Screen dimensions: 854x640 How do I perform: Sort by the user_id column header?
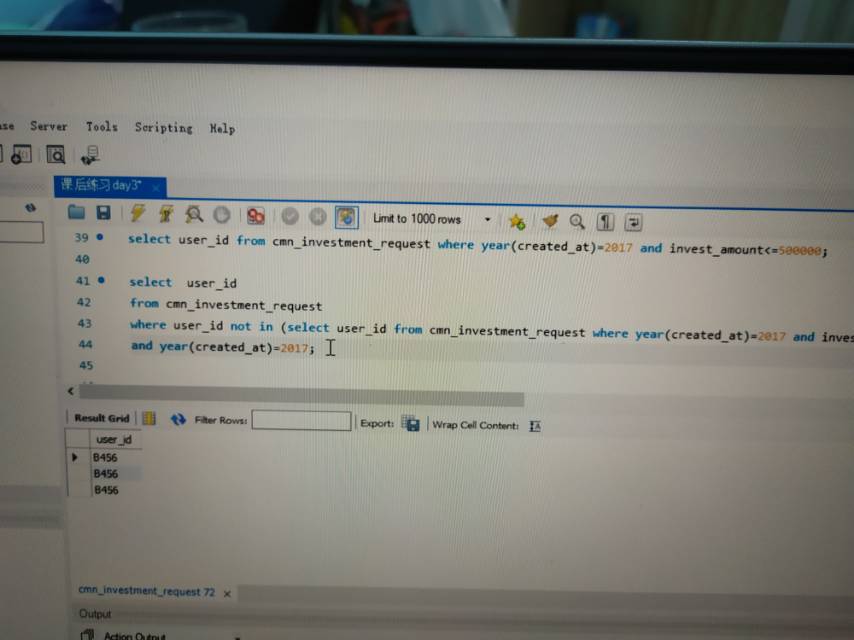[114, 440]
